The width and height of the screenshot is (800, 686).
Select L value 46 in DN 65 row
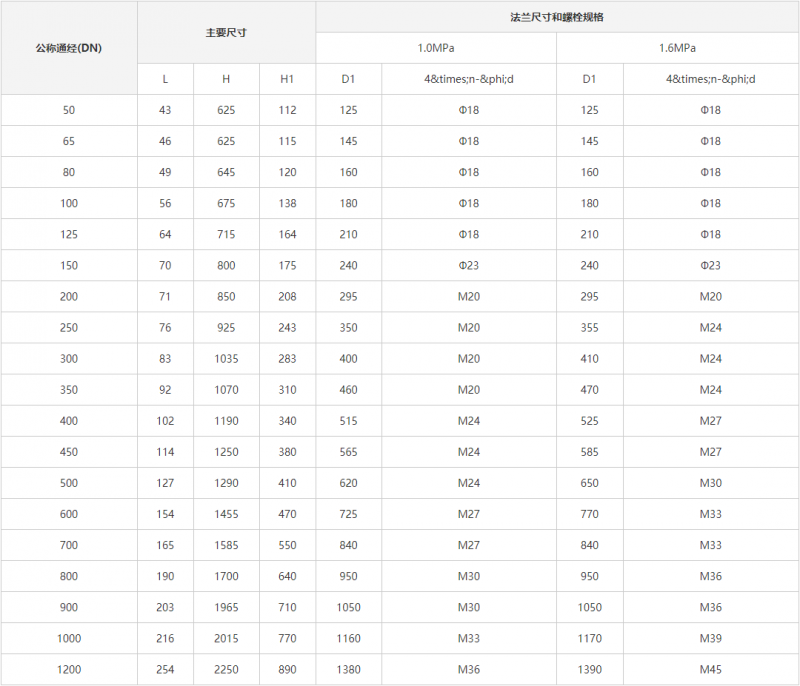pyautogui.click(x=165, y=141)
